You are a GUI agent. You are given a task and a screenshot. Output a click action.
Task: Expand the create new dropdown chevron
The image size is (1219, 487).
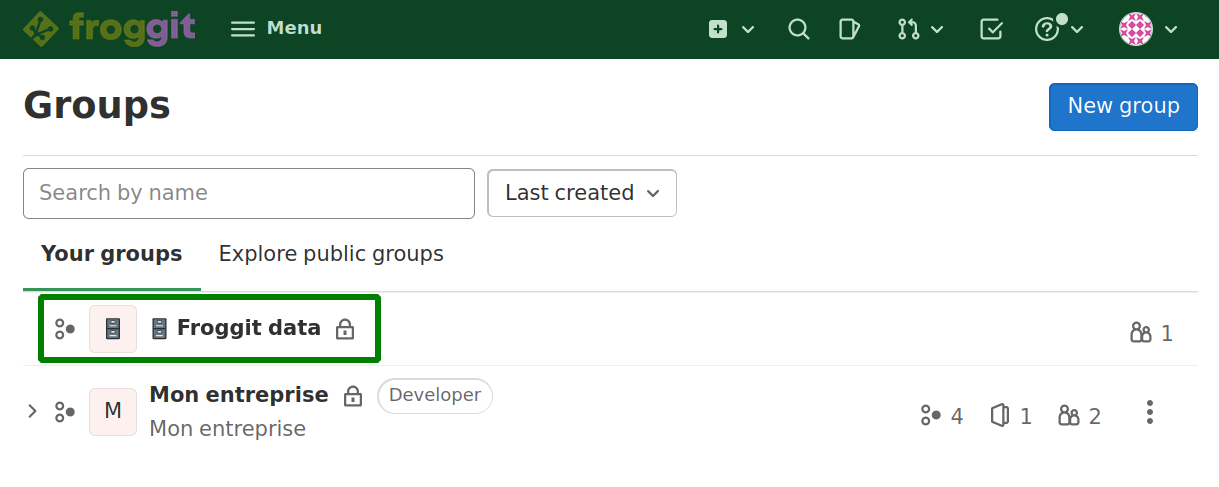tap(748, 30)
